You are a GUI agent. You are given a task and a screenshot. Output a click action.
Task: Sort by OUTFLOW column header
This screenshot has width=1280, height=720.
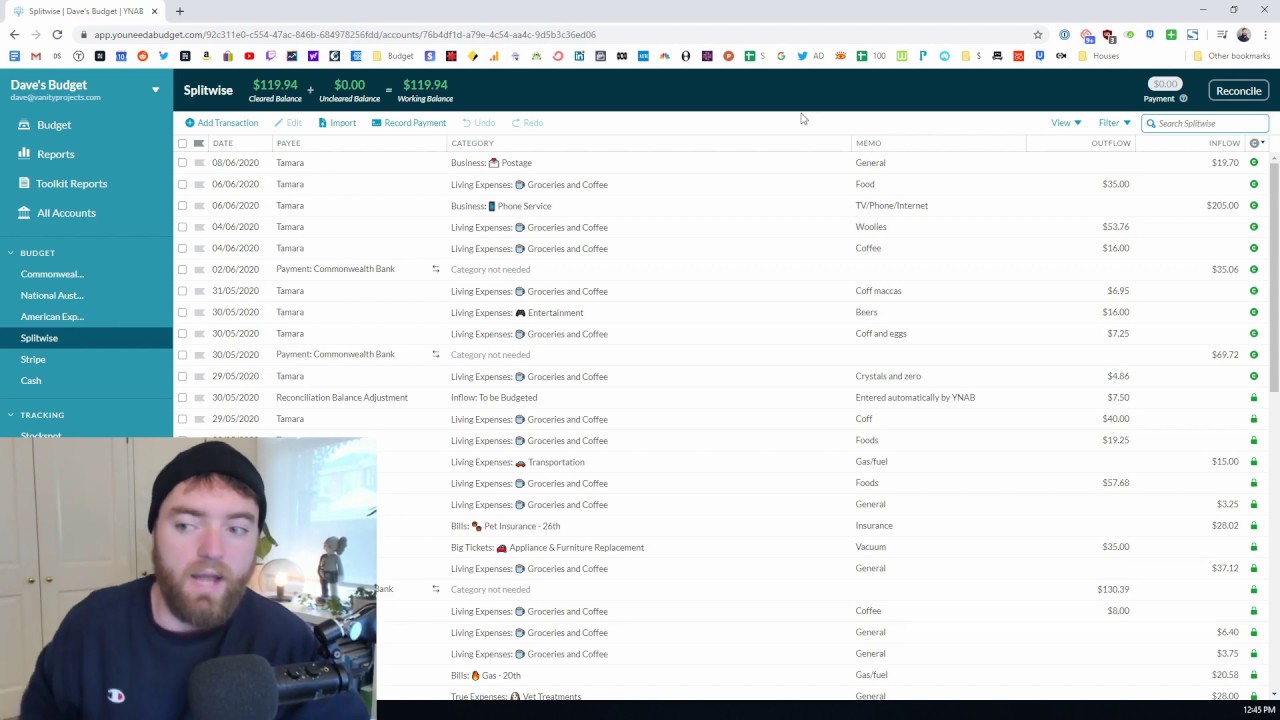[1110, 143]
